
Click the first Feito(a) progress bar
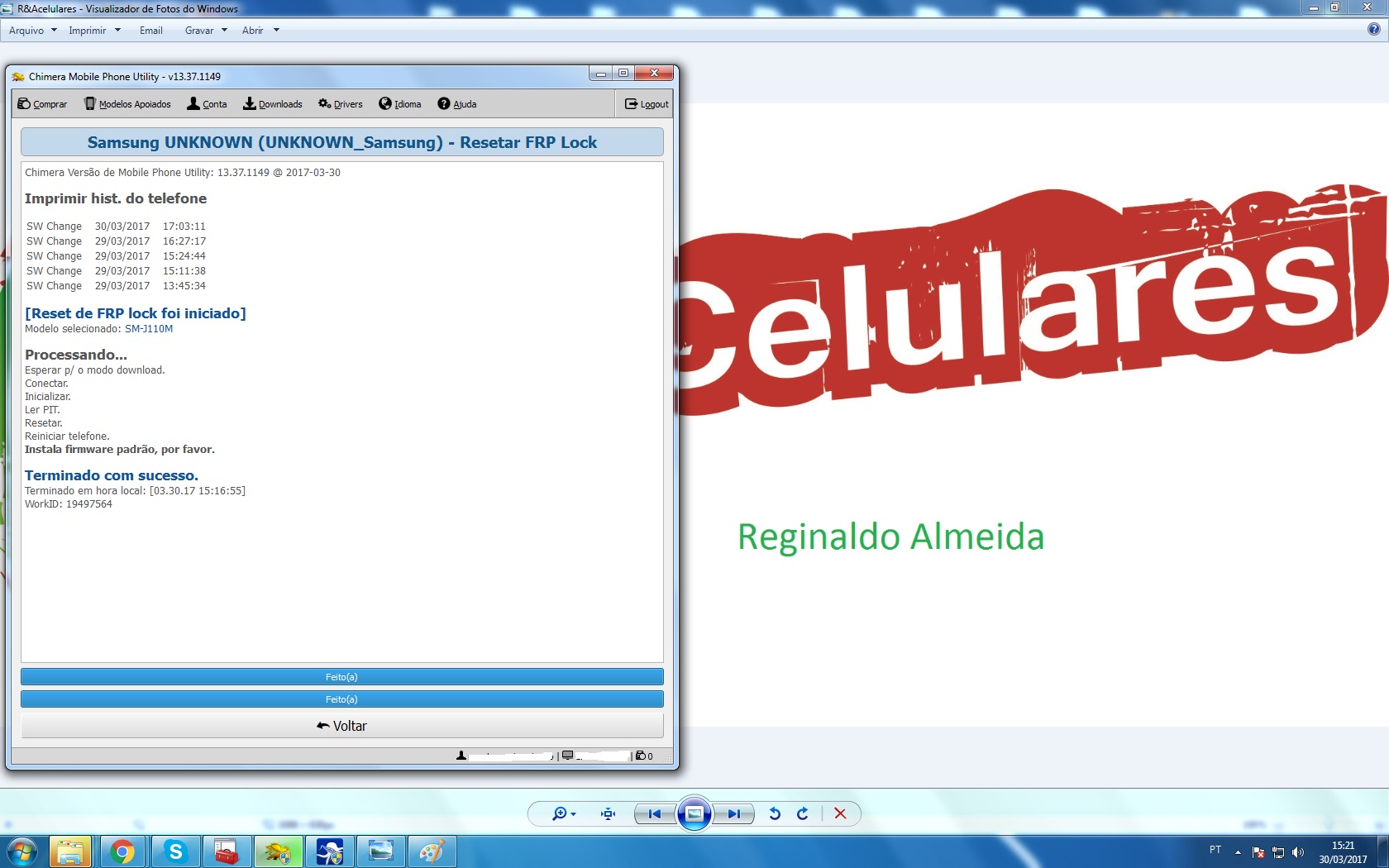(341, 677)
